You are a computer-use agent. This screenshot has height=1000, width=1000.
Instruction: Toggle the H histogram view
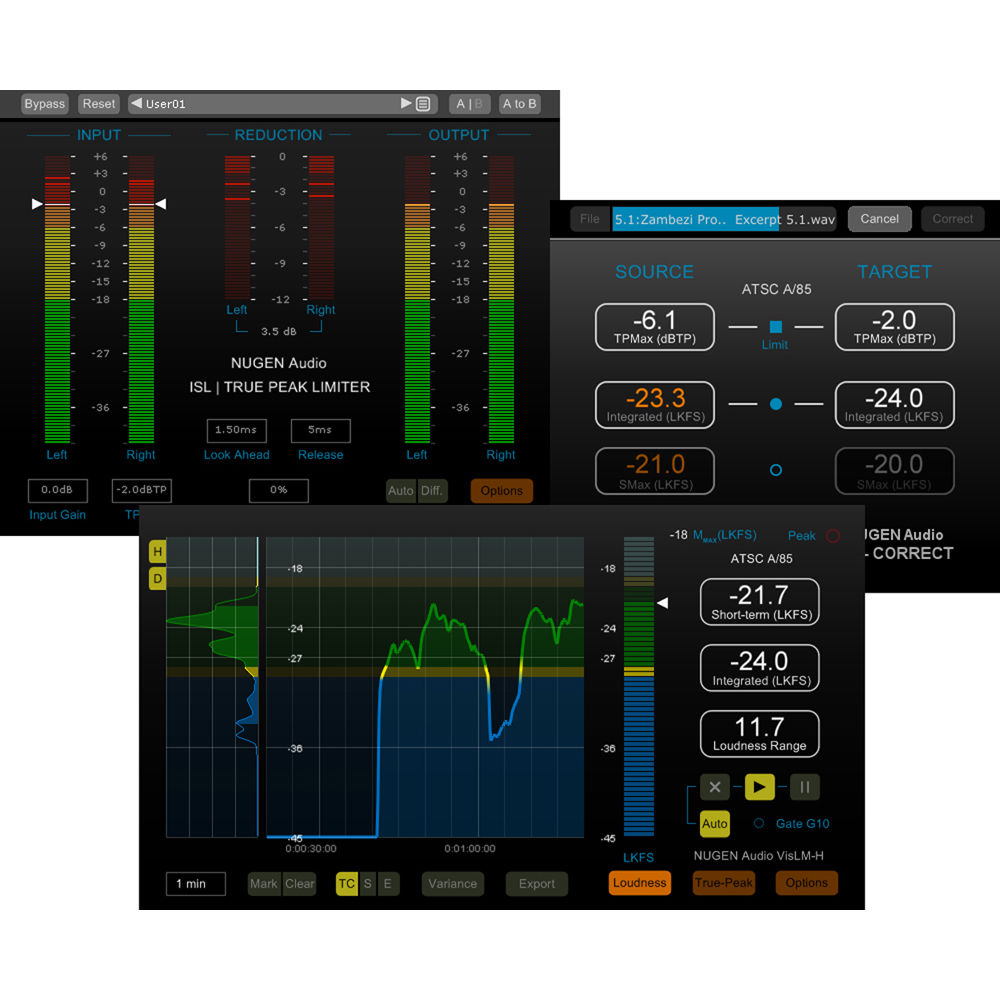click(x=157, y=551)
